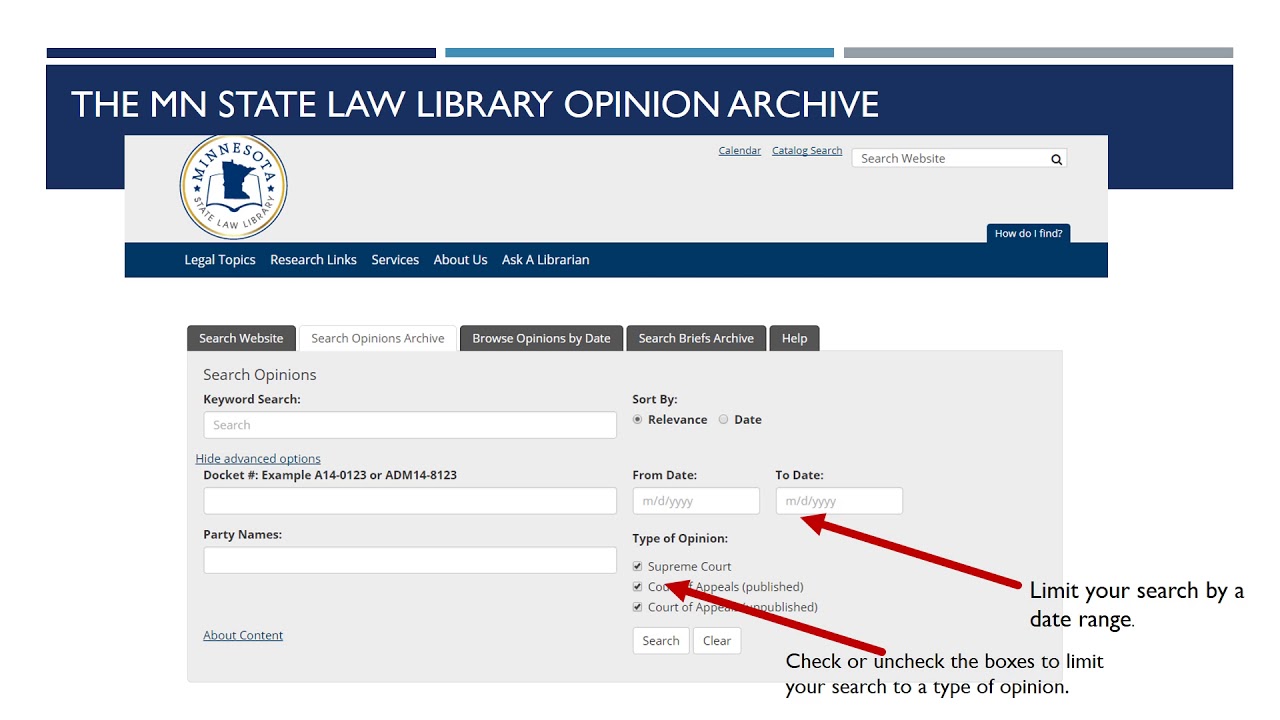Click the Search button below opinion types
The height and width of the screenshot is (720, 1280).
(x=661, y=641)
